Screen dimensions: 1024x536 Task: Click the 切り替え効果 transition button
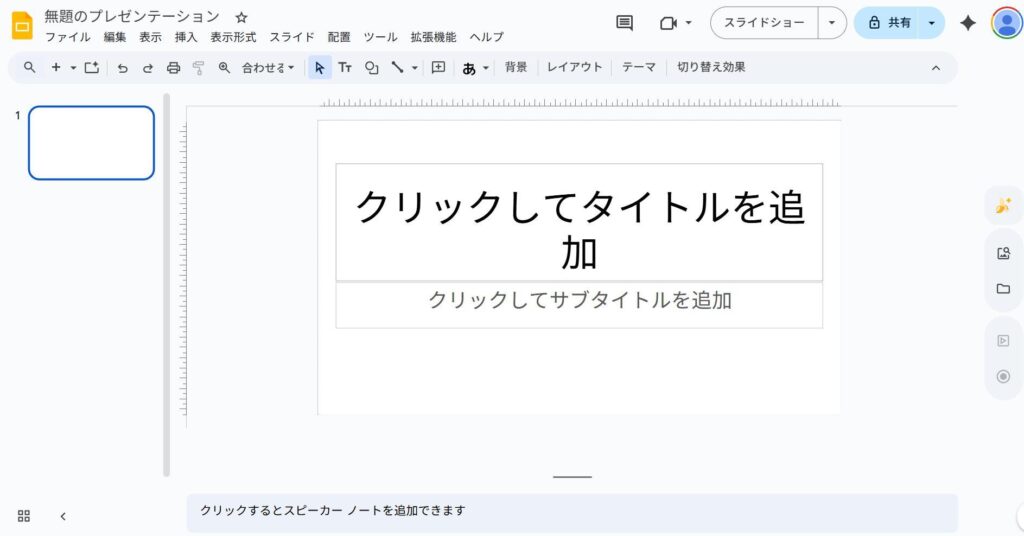point(711,67)
